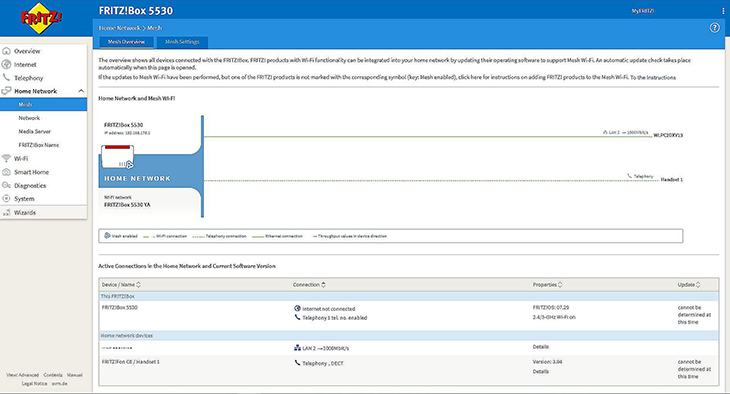Open Media Server in sidebar
Viewport: 730px width, 394px height.
click(x=34, y=131)
